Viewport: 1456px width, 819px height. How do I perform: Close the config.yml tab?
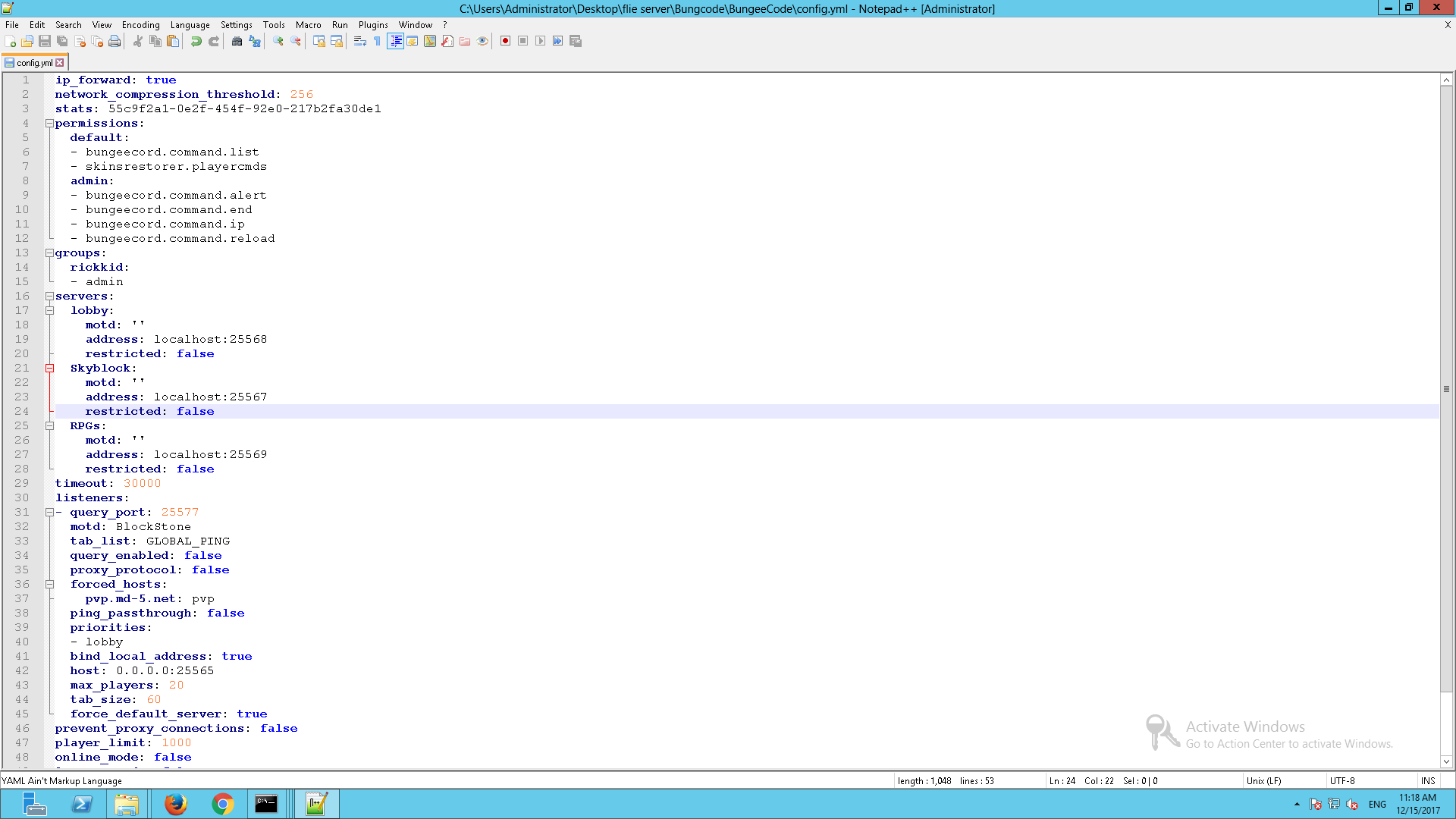pyautogui.click(x=60, y=63)
